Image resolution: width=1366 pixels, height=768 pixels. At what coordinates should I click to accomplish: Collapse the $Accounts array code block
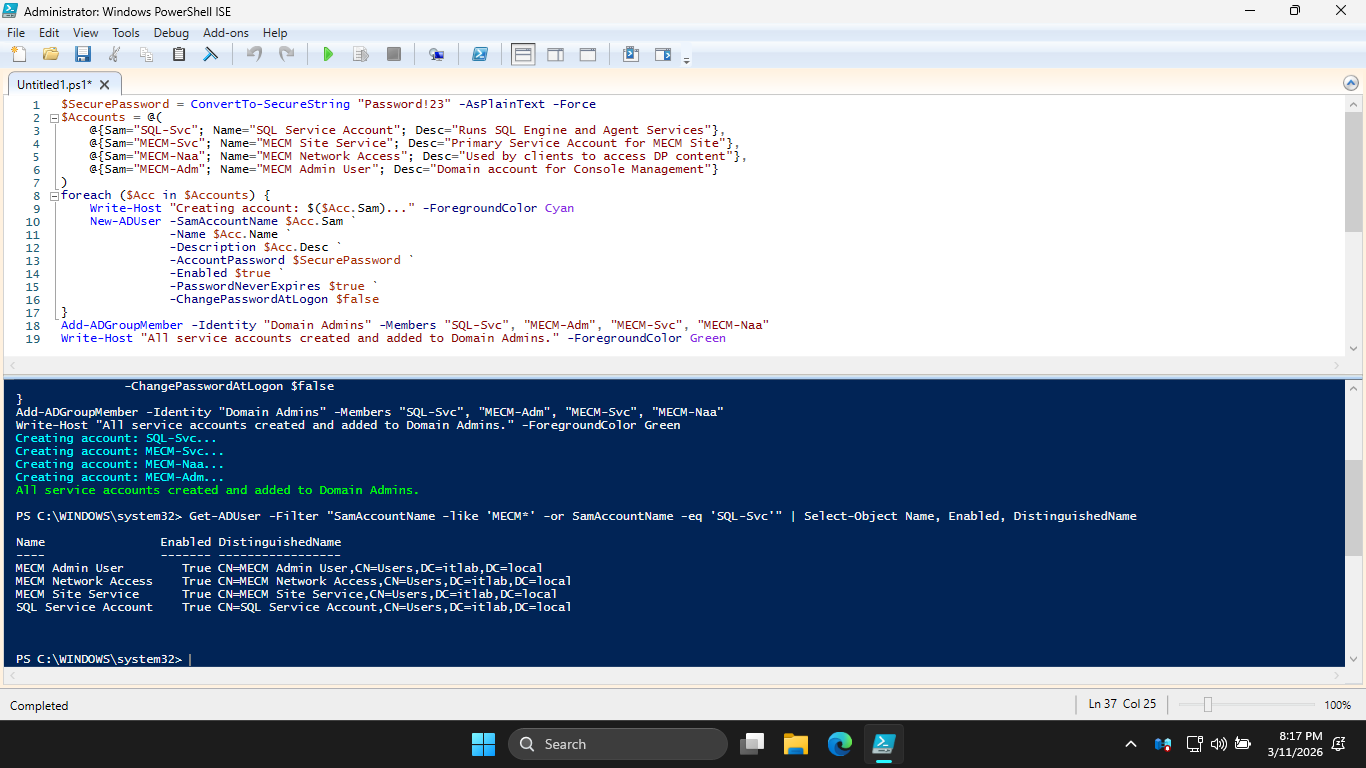[54, 117]
